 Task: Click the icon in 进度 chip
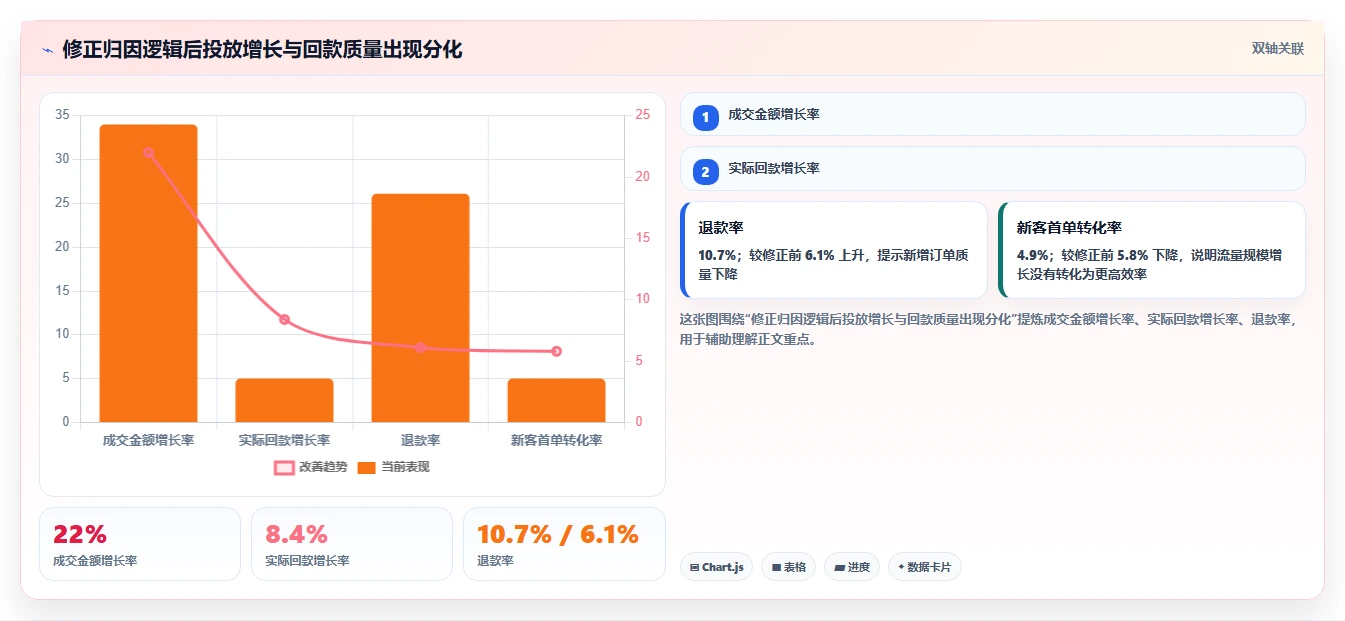click(839, 567)
